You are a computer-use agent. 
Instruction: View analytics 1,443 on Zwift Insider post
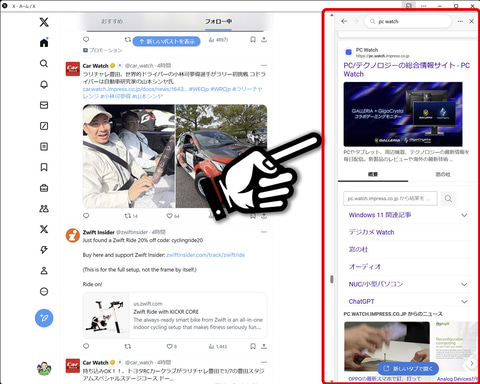coord(218,347)
